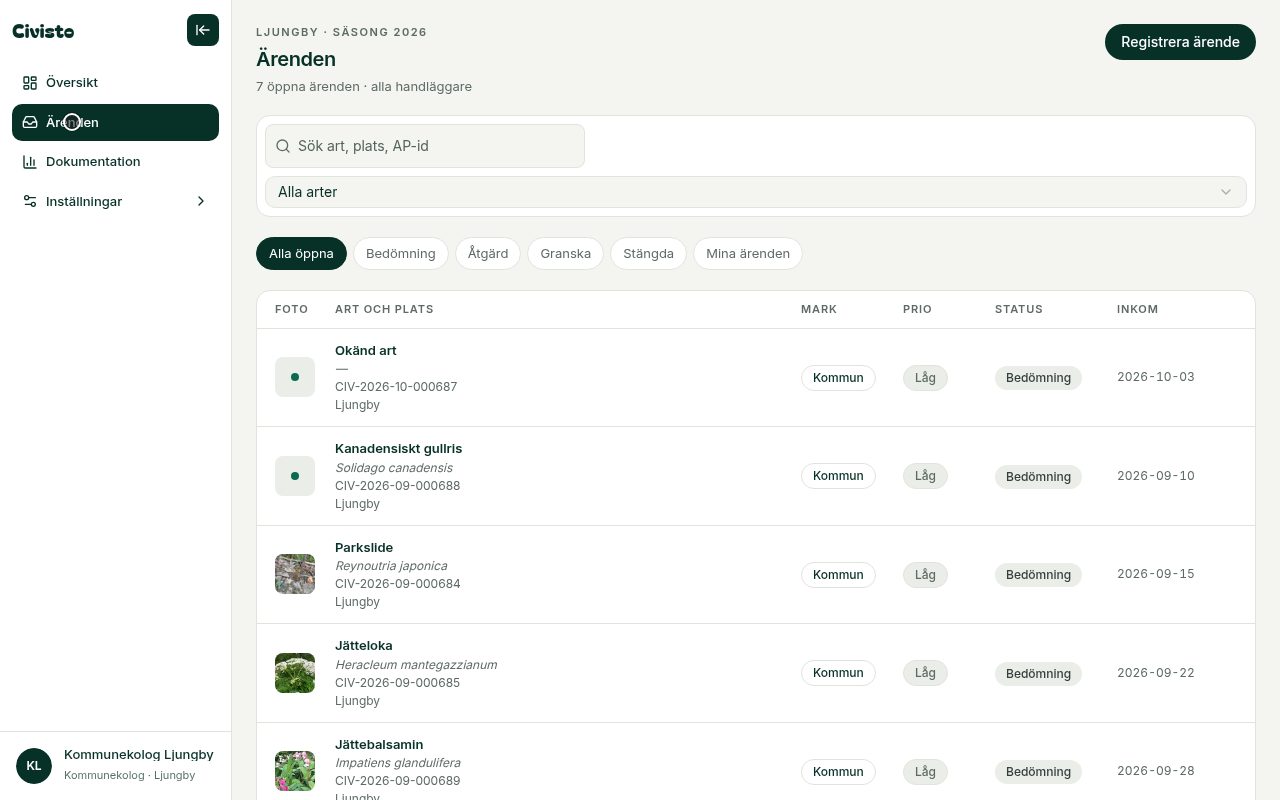Click the PRIO column header

(x=917, y=309)
